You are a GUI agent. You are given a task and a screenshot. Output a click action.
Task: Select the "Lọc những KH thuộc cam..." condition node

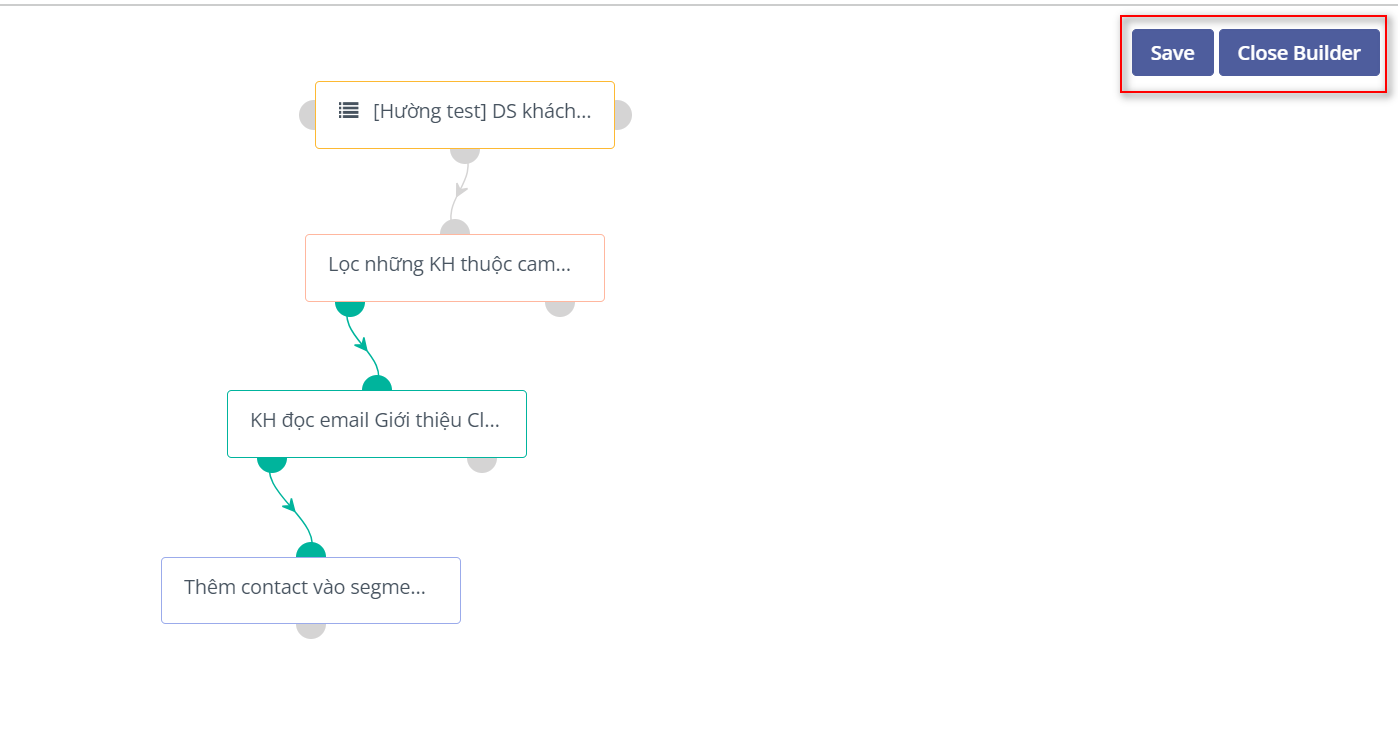pyautogui.click(x=454, y=267)
